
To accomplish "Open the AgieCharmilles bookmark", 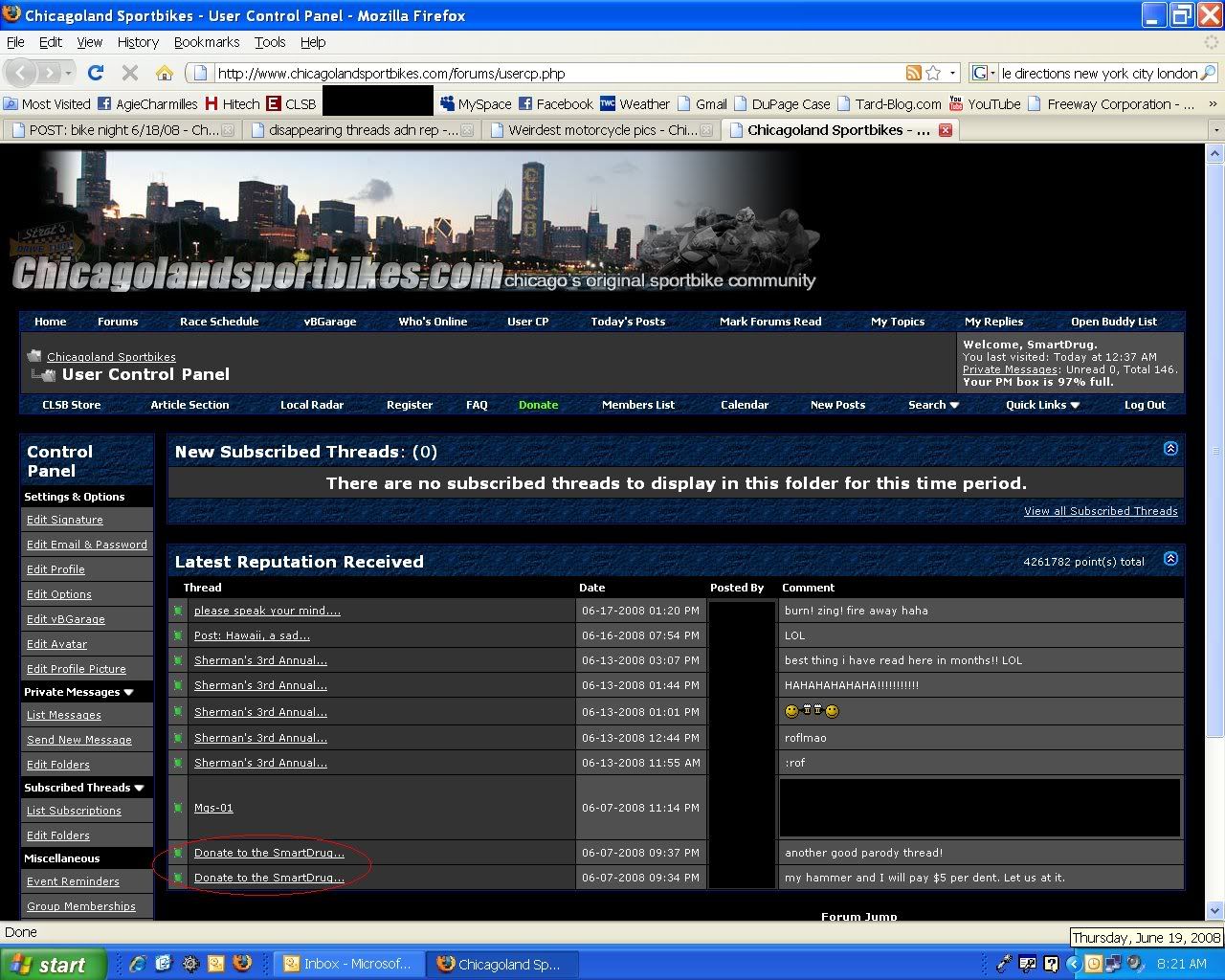I will click(147, 103).
